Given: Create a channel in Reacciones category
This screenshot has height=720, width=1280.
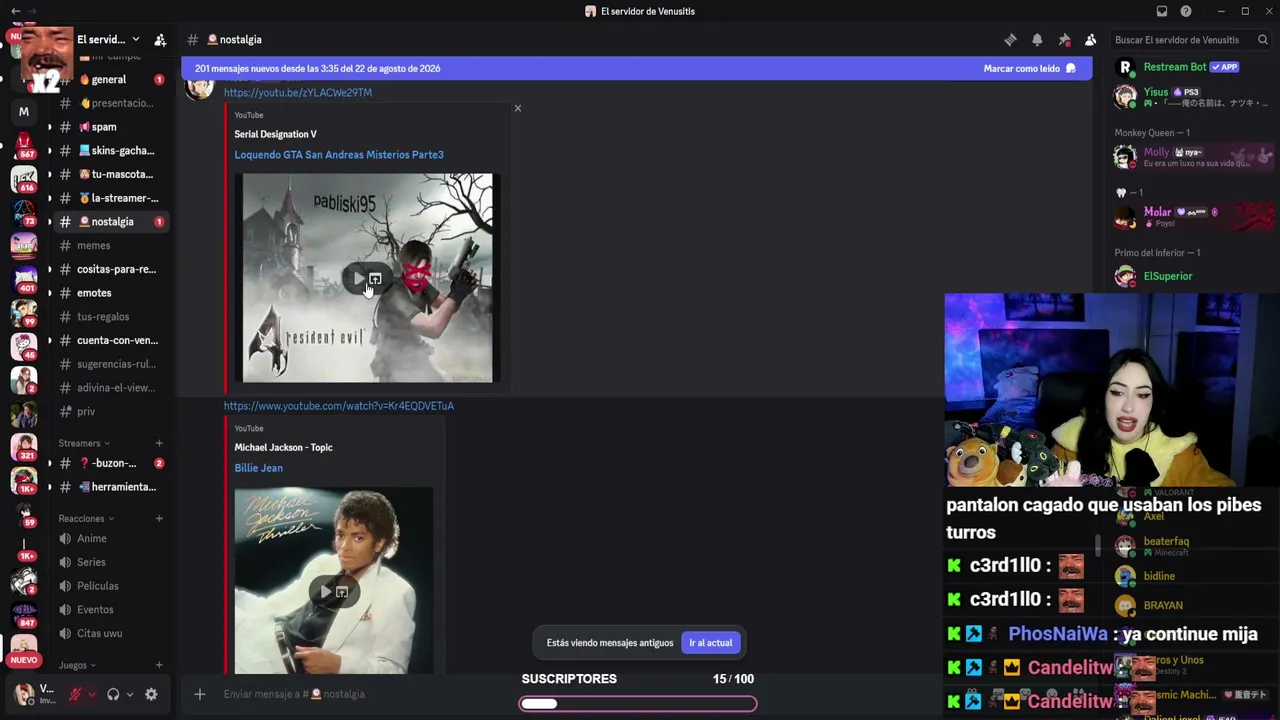Looking at the screenshot, I should 159,519.
